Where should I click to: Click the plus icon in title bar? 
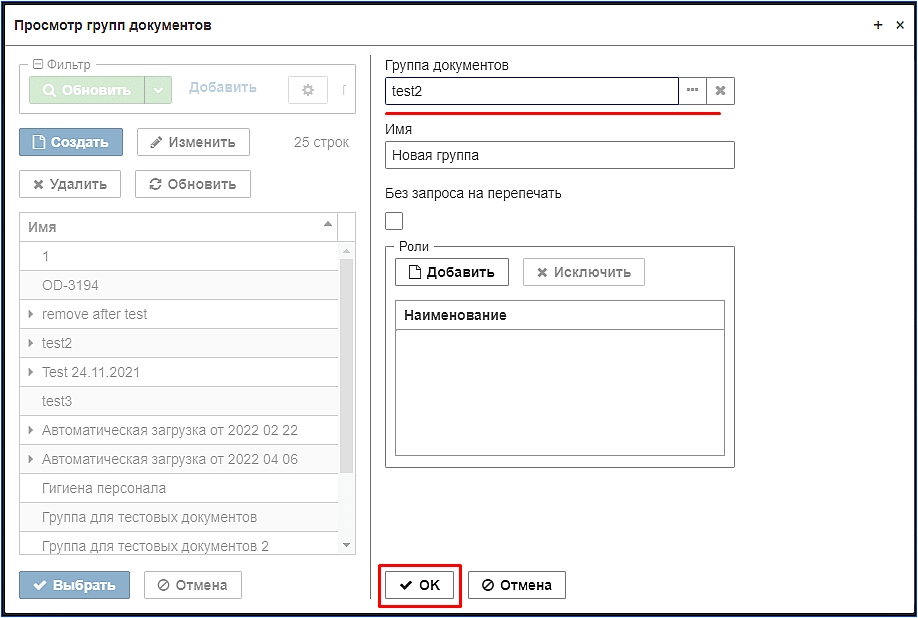click(878, 25)
